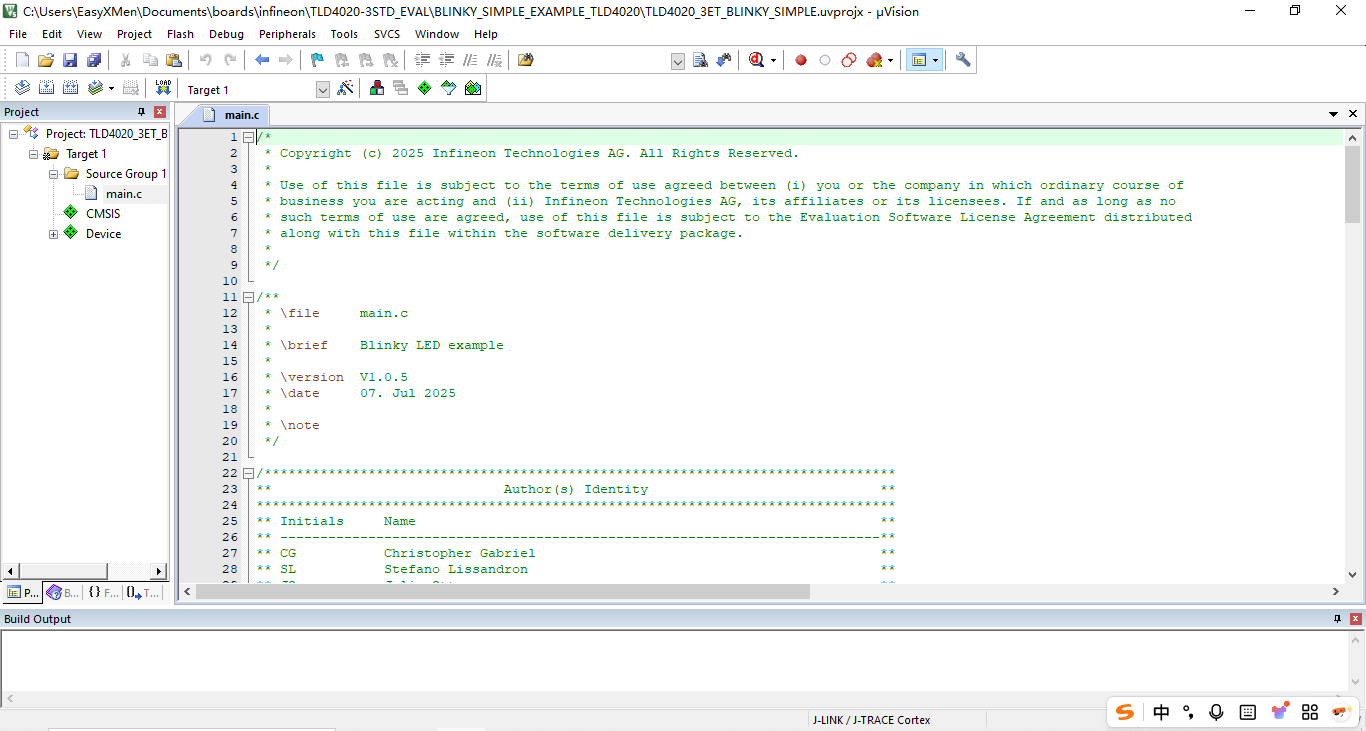The height and width of the screenshot is (731, 1366).
Task: Collapse the comment block at line 1
Action: (x=249, y=137)
